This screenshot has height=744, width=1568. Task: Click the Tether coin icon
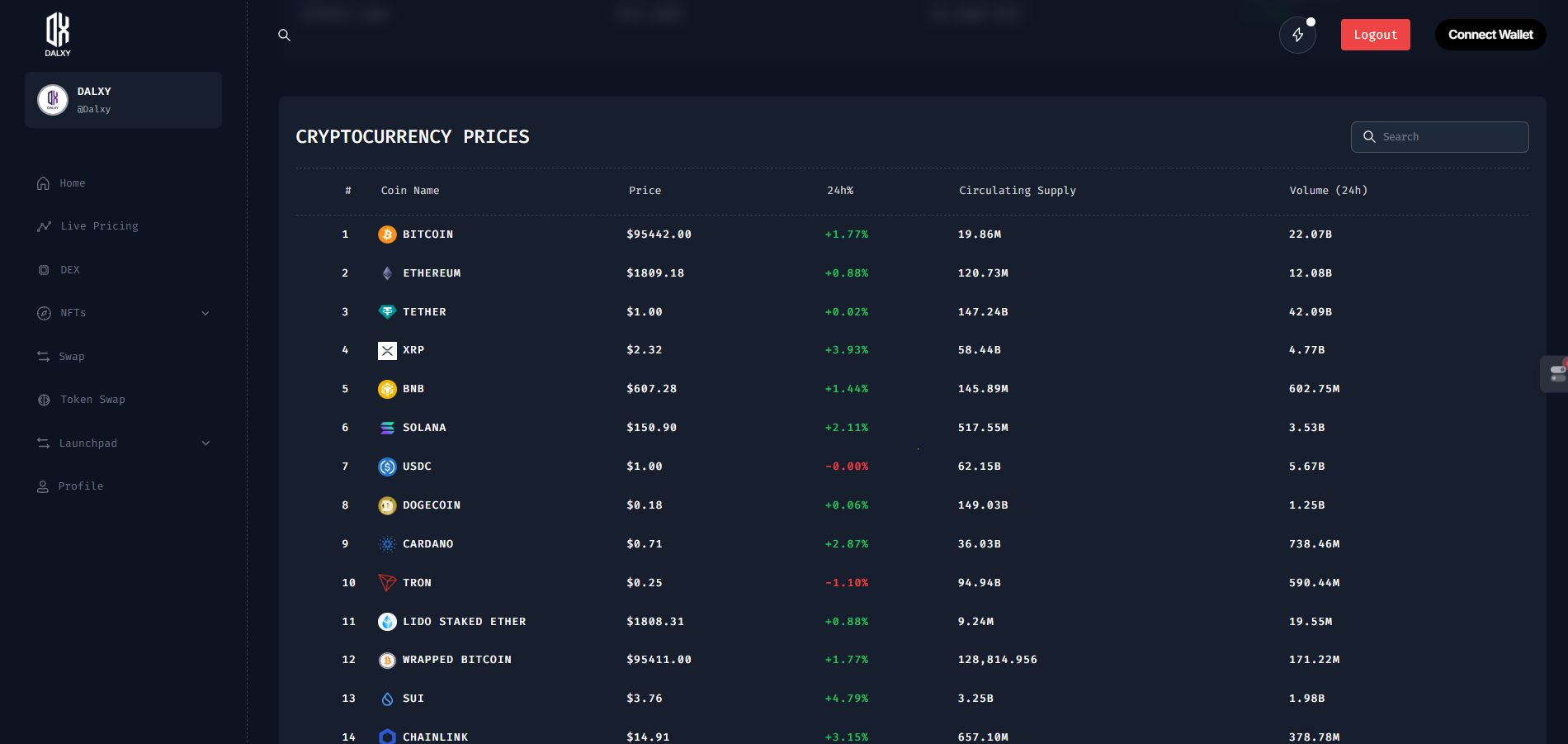pyautogui.click(x=387, y=312)
